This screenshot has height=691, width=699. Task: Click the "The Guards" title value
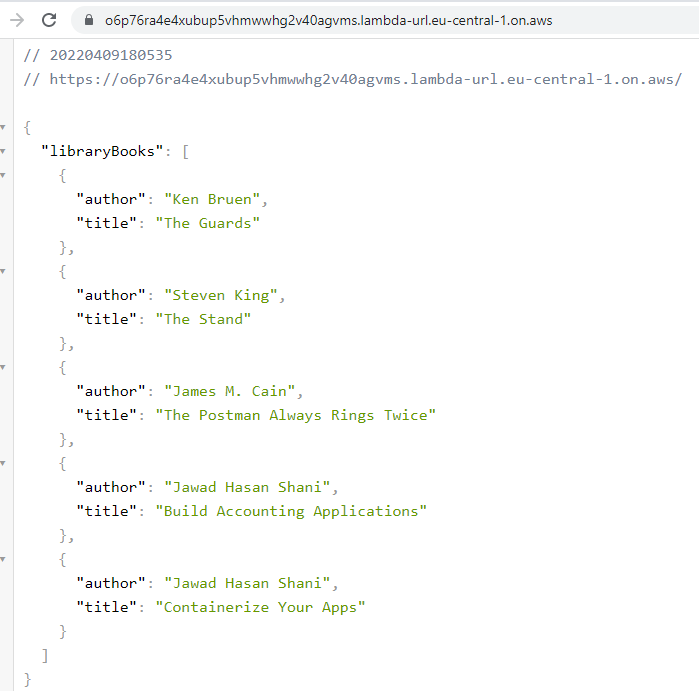207,223
